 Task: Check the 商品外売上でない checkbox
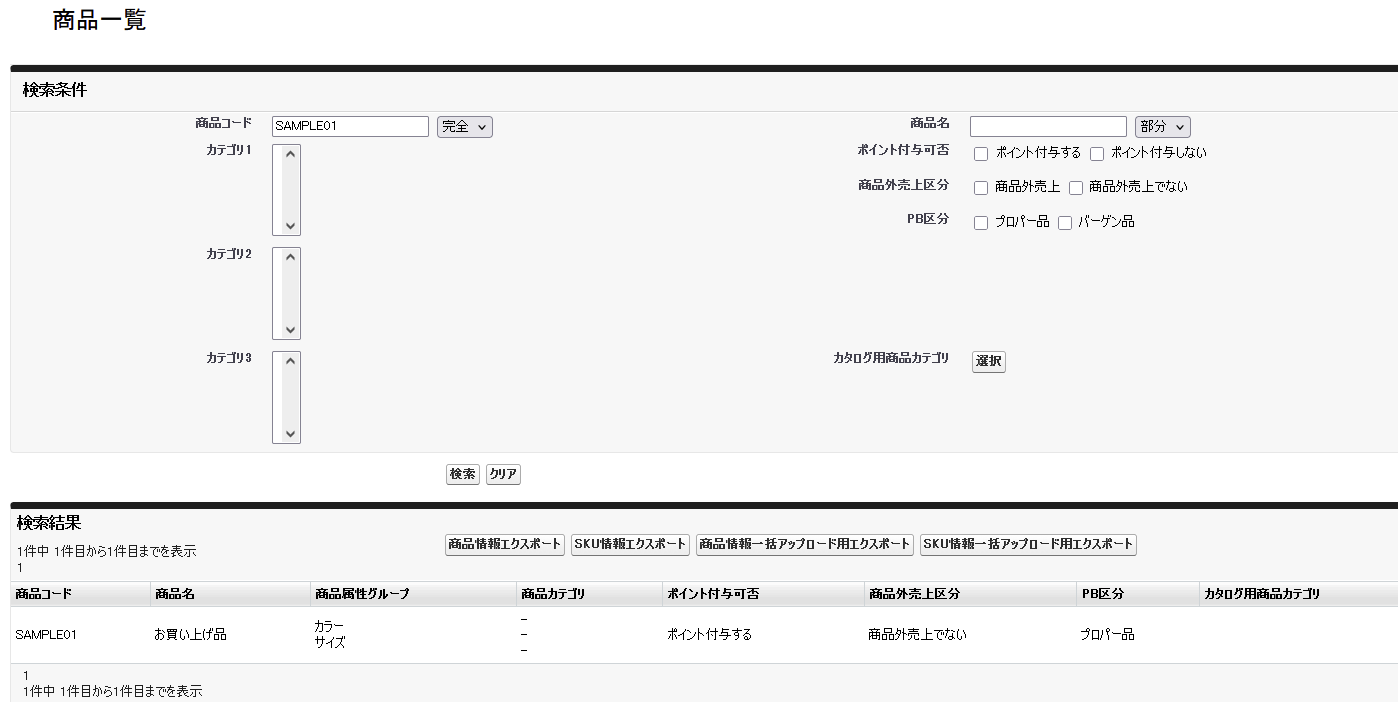click(1076, 187)
